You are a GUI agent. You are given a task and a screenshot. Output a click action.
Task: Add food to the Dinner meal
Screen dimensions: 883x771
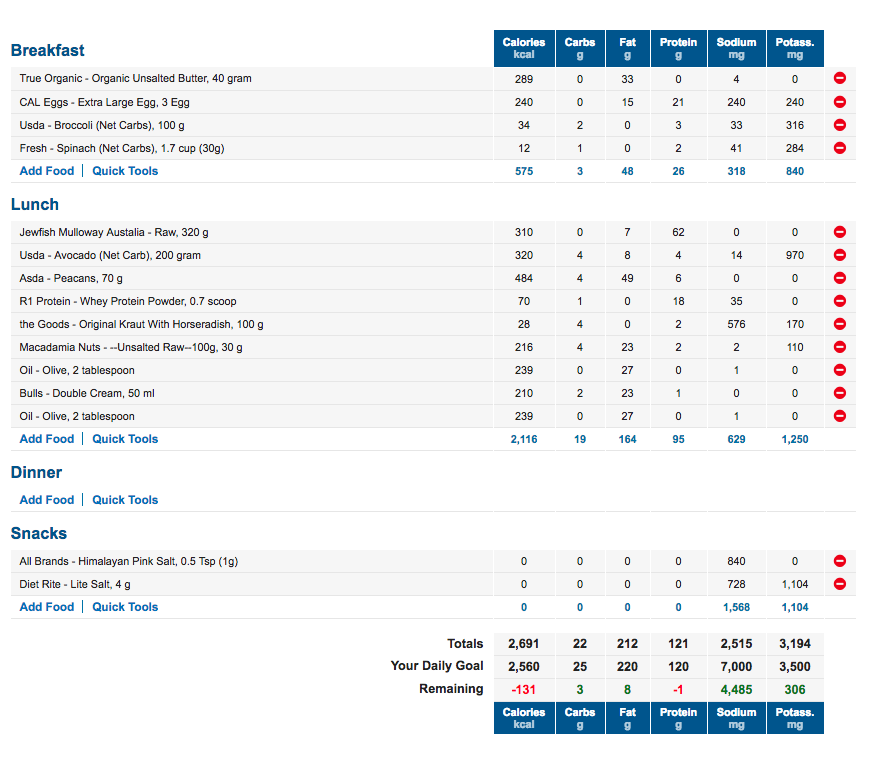point(47,500)
